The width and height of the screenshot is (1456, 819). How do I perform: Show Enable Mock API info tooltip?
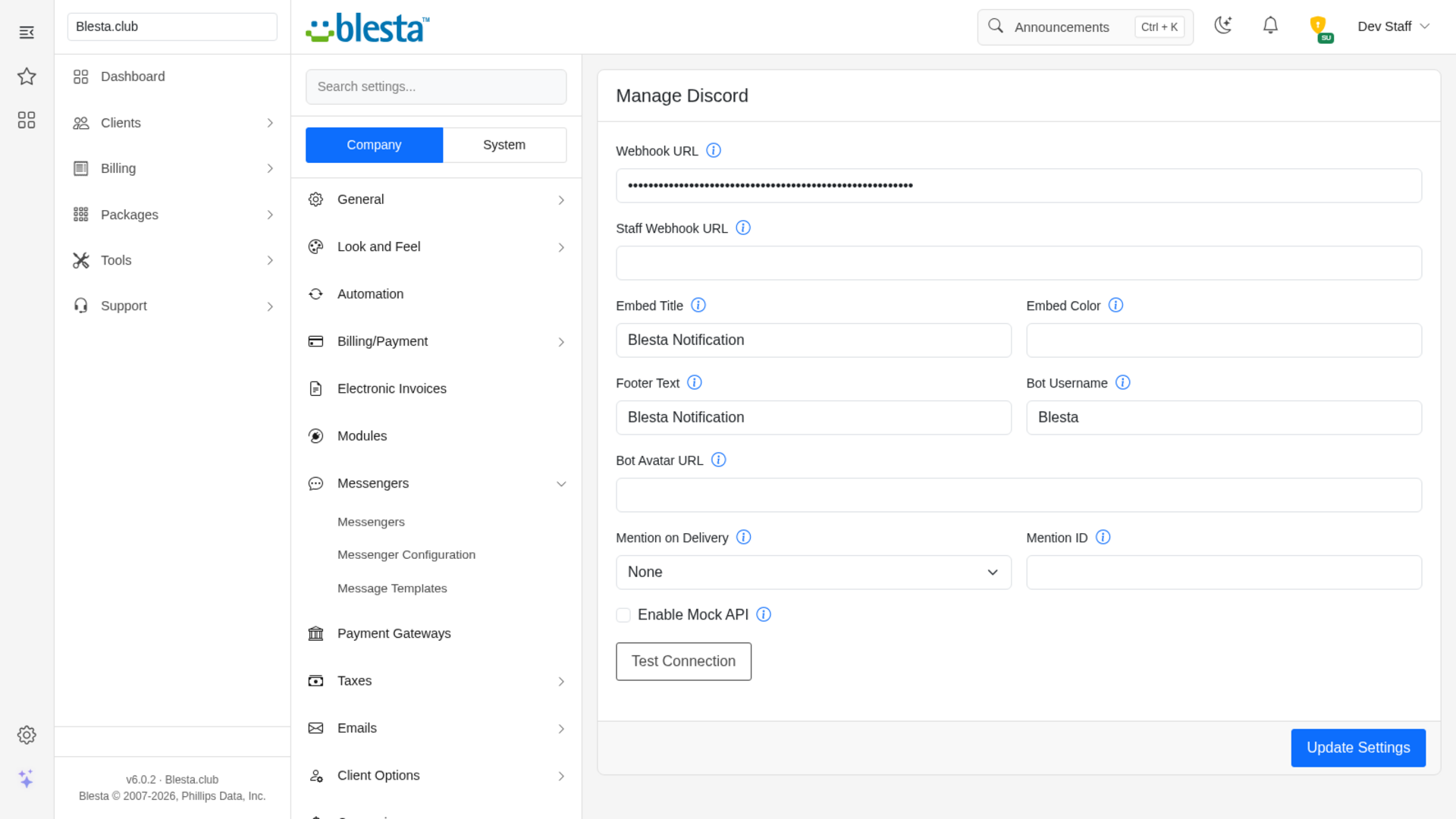764,614
